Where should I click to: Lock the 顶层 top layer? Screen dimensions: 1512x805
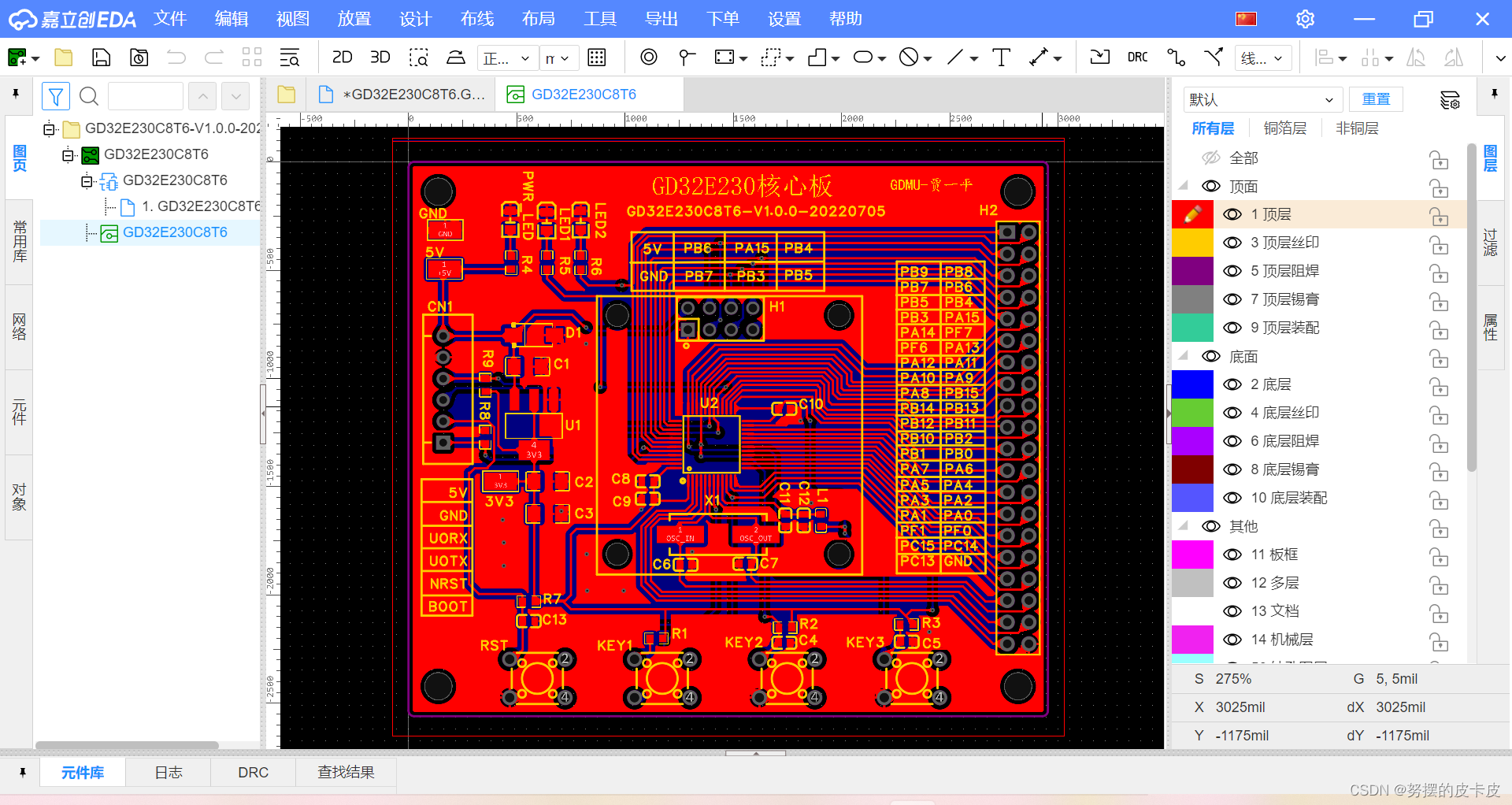(x=1439, y=214)
